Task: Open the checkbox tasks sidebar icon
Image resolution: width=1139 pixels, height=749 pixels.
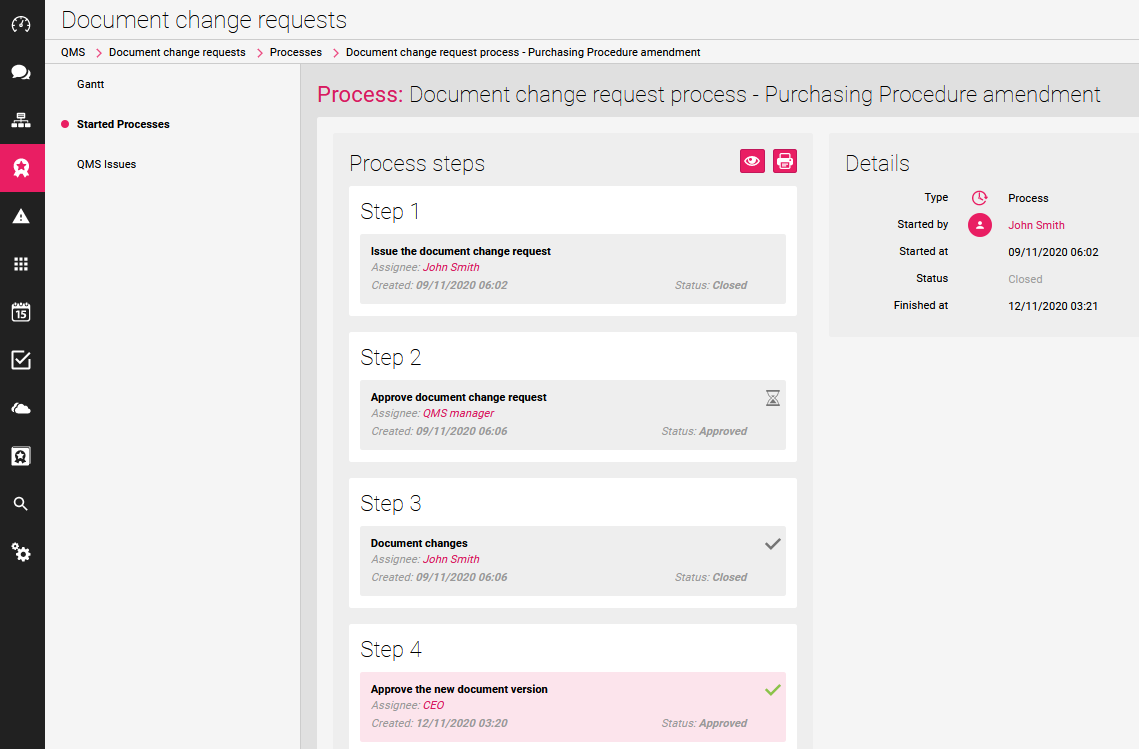Action: tap(21, 360)
